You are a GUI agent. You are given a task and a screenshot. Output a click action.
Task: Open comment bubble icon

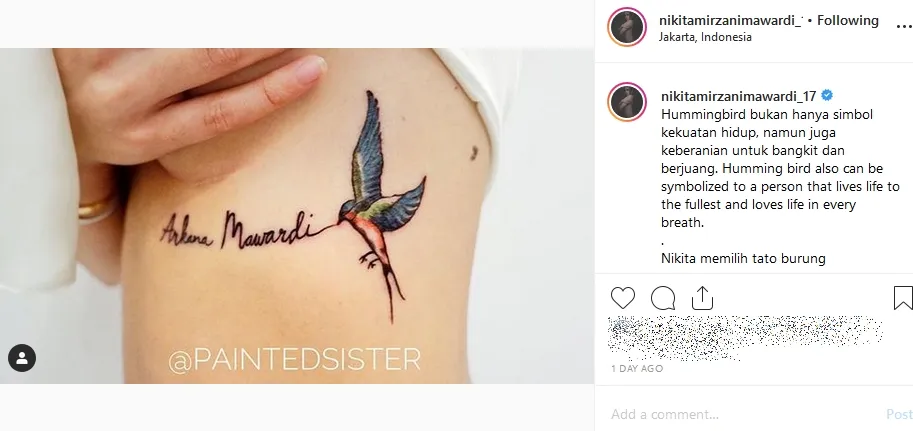(x=663, y=298)
